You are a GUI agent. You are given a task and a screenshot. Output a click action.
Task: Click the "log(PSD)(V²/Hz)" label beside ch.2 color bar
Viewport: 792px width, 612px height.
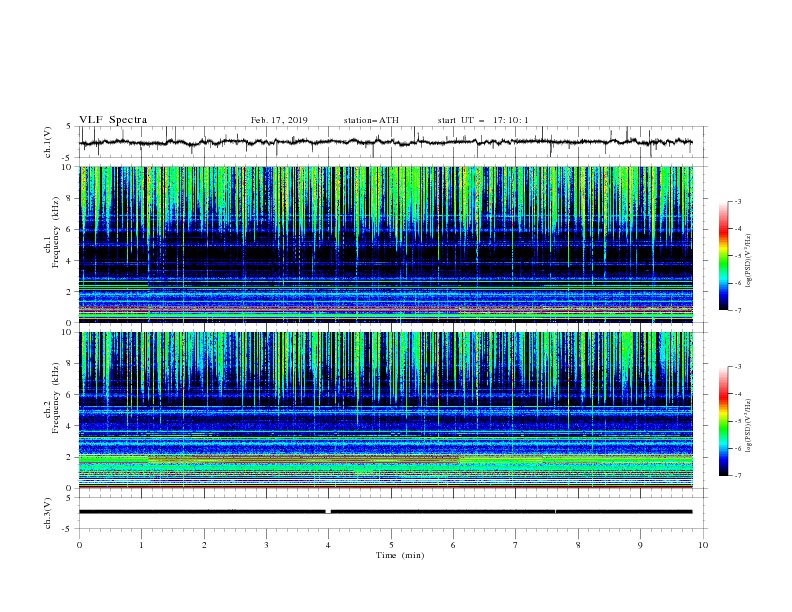[x=748, y=426]
